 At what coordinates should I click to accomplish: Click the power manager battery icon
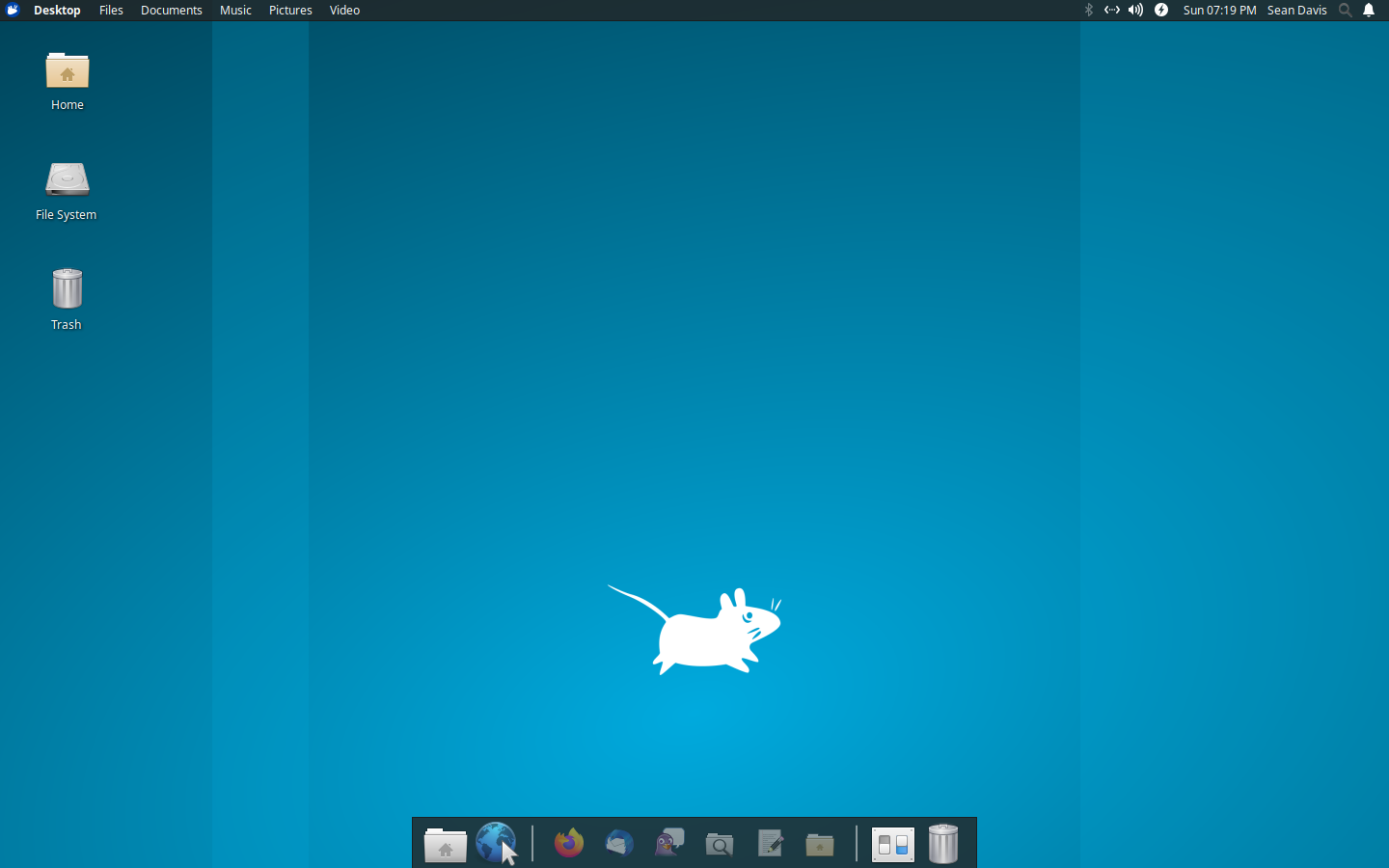pos(1161,10)
